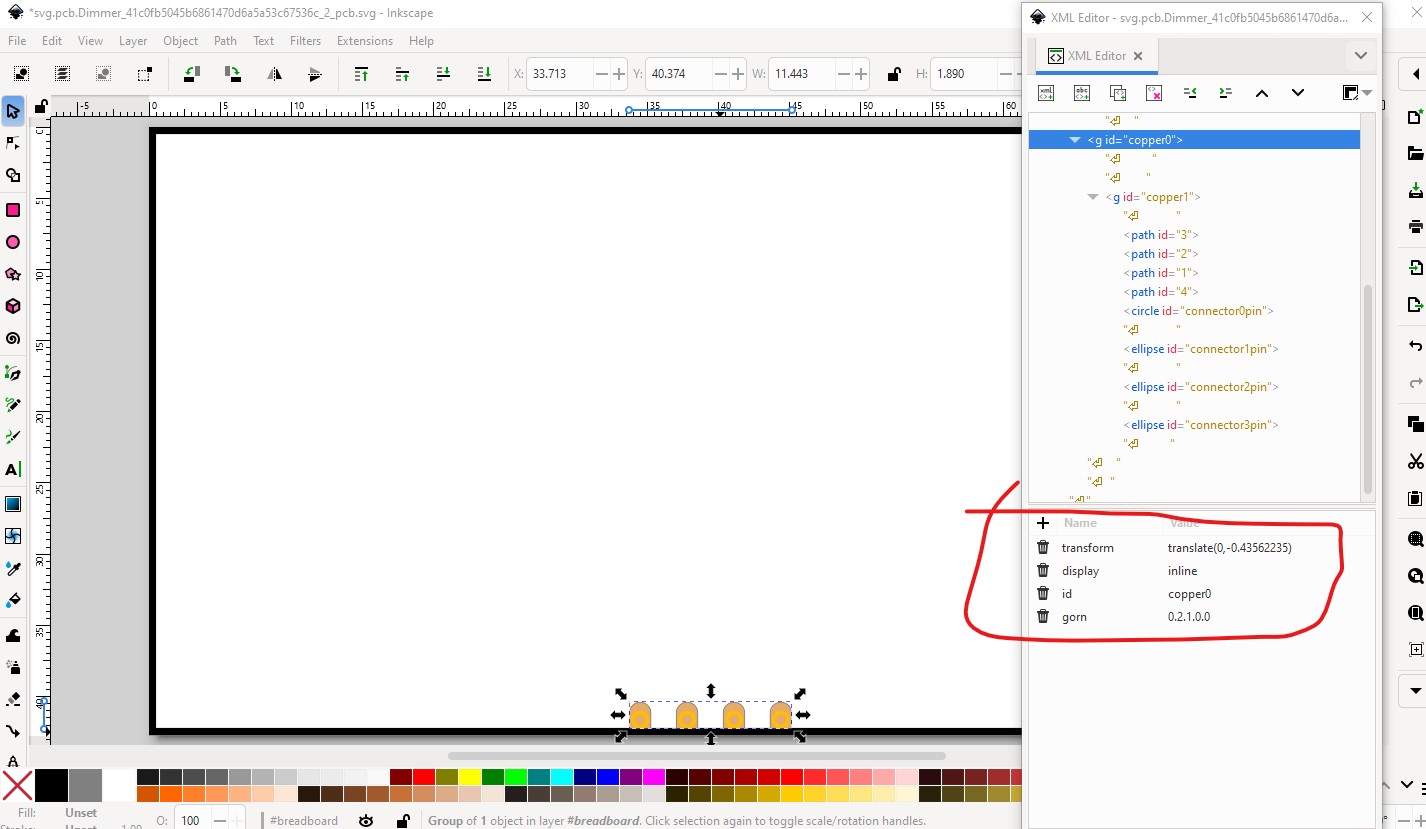Select the Rectangle tool

[13, 210]
